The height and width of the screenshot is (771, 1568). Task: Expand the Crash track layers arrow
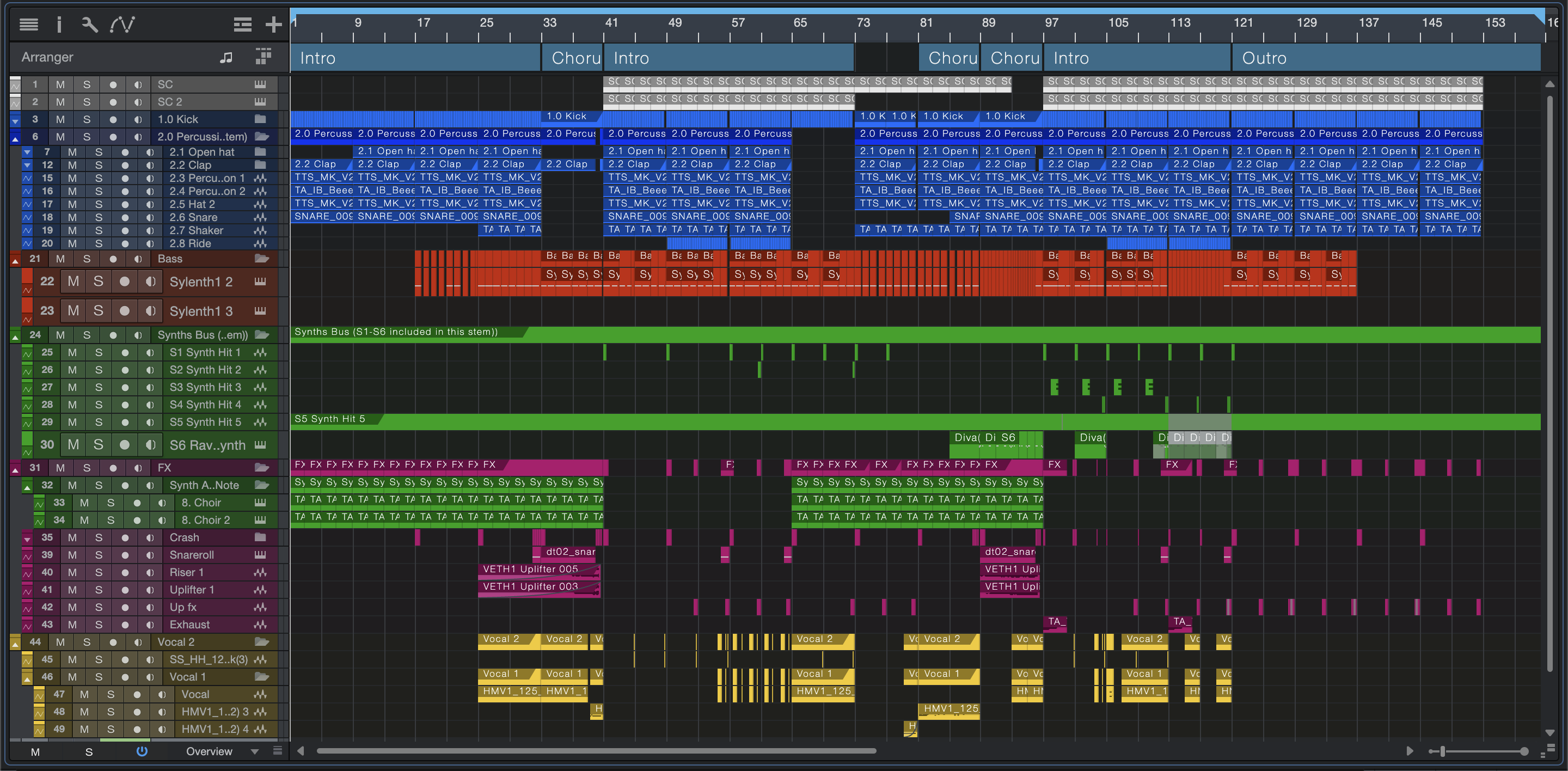27,539
